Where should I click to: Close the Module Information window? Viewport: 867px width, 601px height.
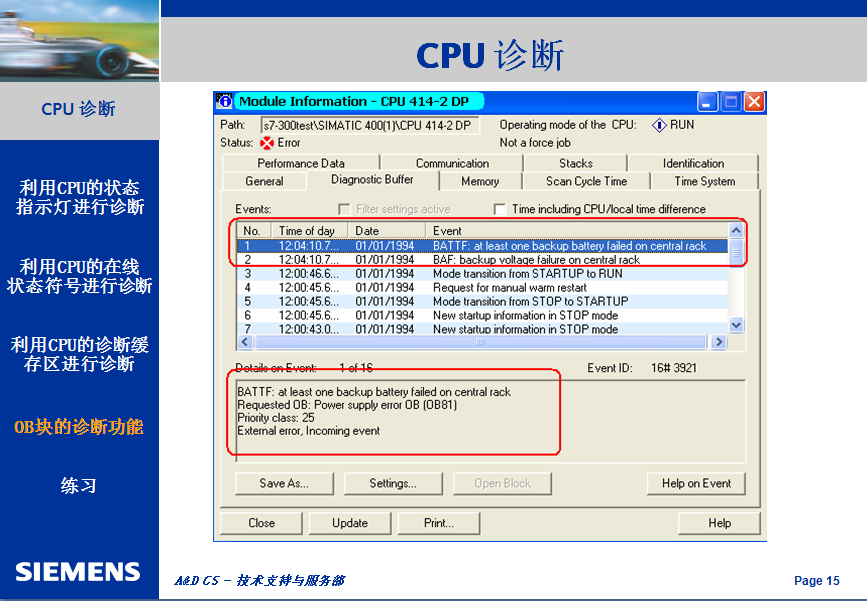click(x=755, y=102)
